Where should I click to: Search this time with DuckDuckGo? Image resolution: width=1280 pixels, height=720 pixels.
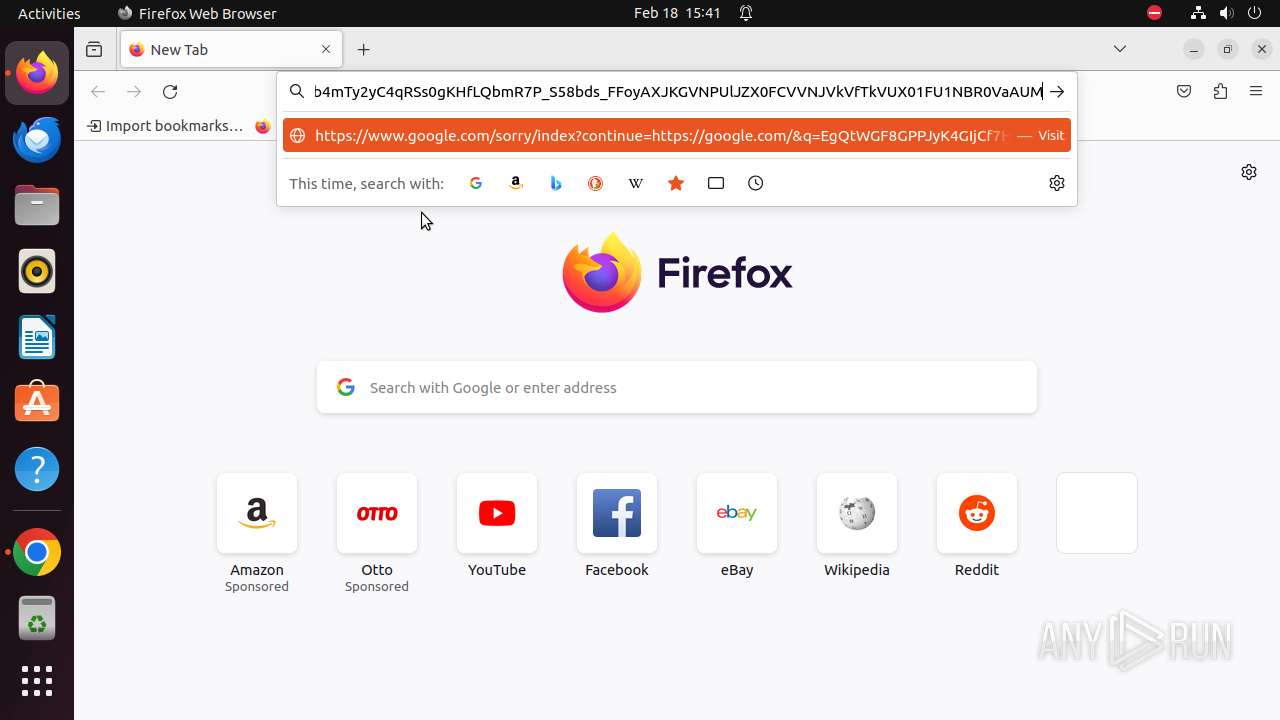click(x=596, y=183)
